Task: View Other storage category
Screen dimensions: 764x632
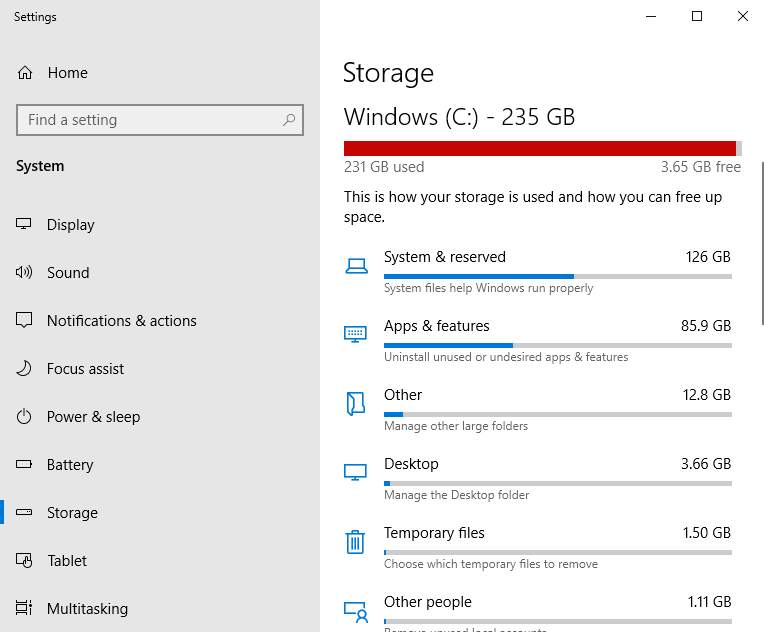Action: pyautogui.click(x=538, y=409)
